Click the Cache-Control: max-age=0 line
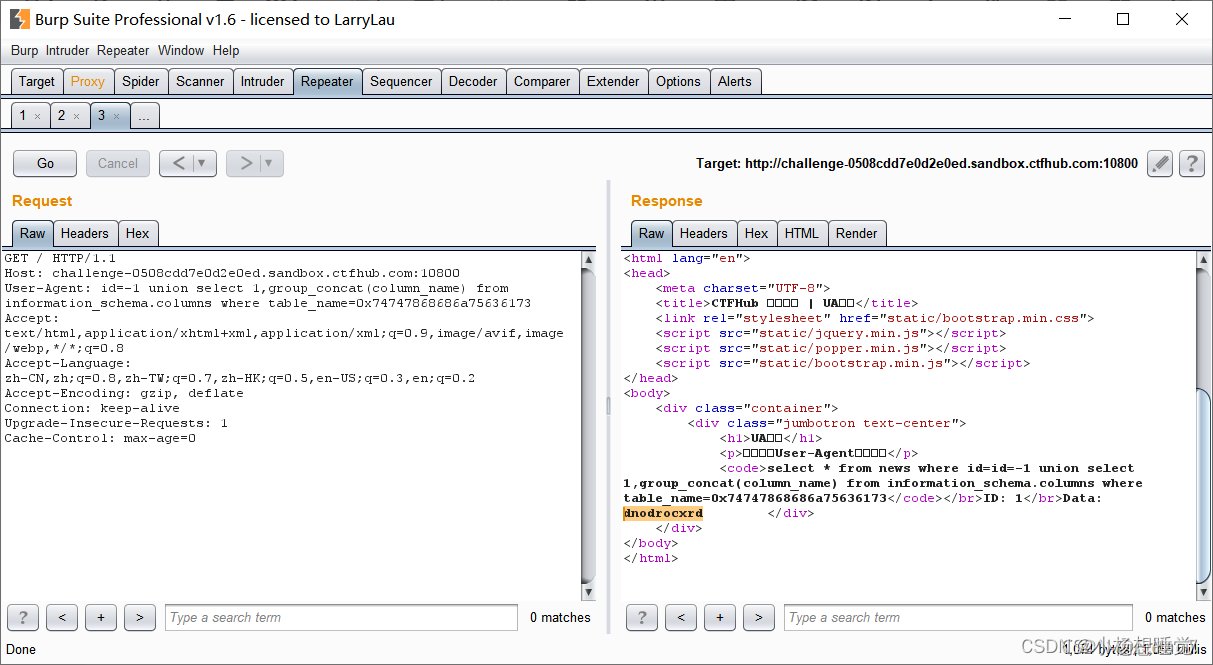 (100, 438)
